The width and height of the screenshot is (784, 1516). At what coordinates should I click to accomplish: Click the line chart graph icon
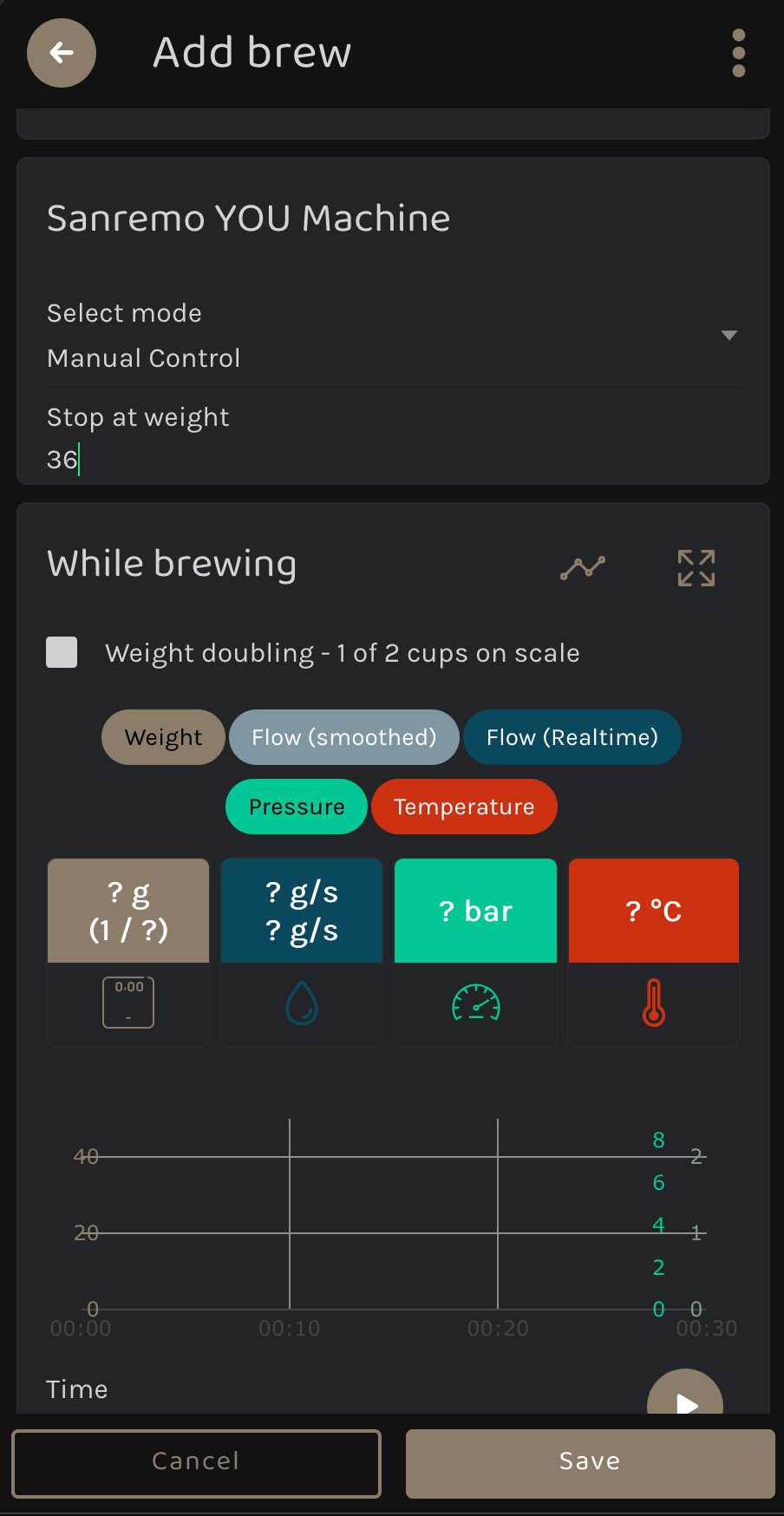[x=581, y=567]
